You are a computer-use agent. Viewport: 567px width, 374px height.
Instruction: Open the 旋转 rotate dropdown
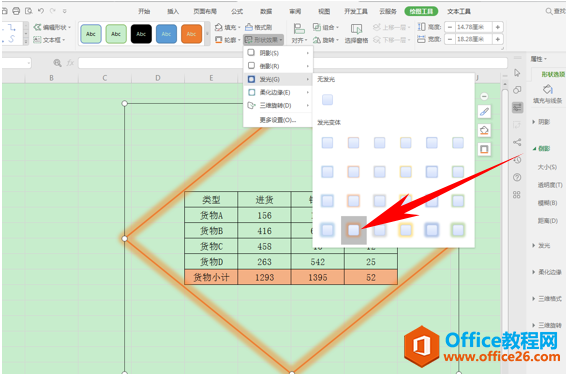(326, 40)
